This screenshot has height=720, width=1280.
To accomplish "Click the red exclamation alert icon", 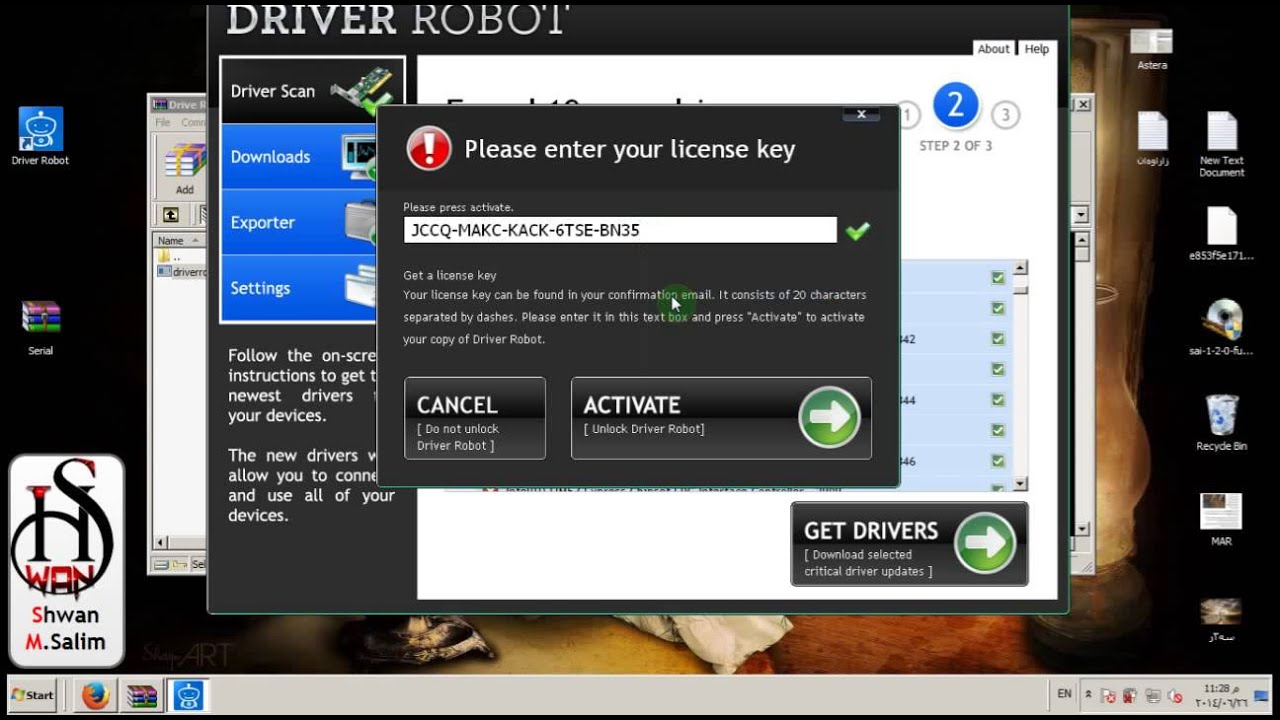I will [x=429, y=149].
